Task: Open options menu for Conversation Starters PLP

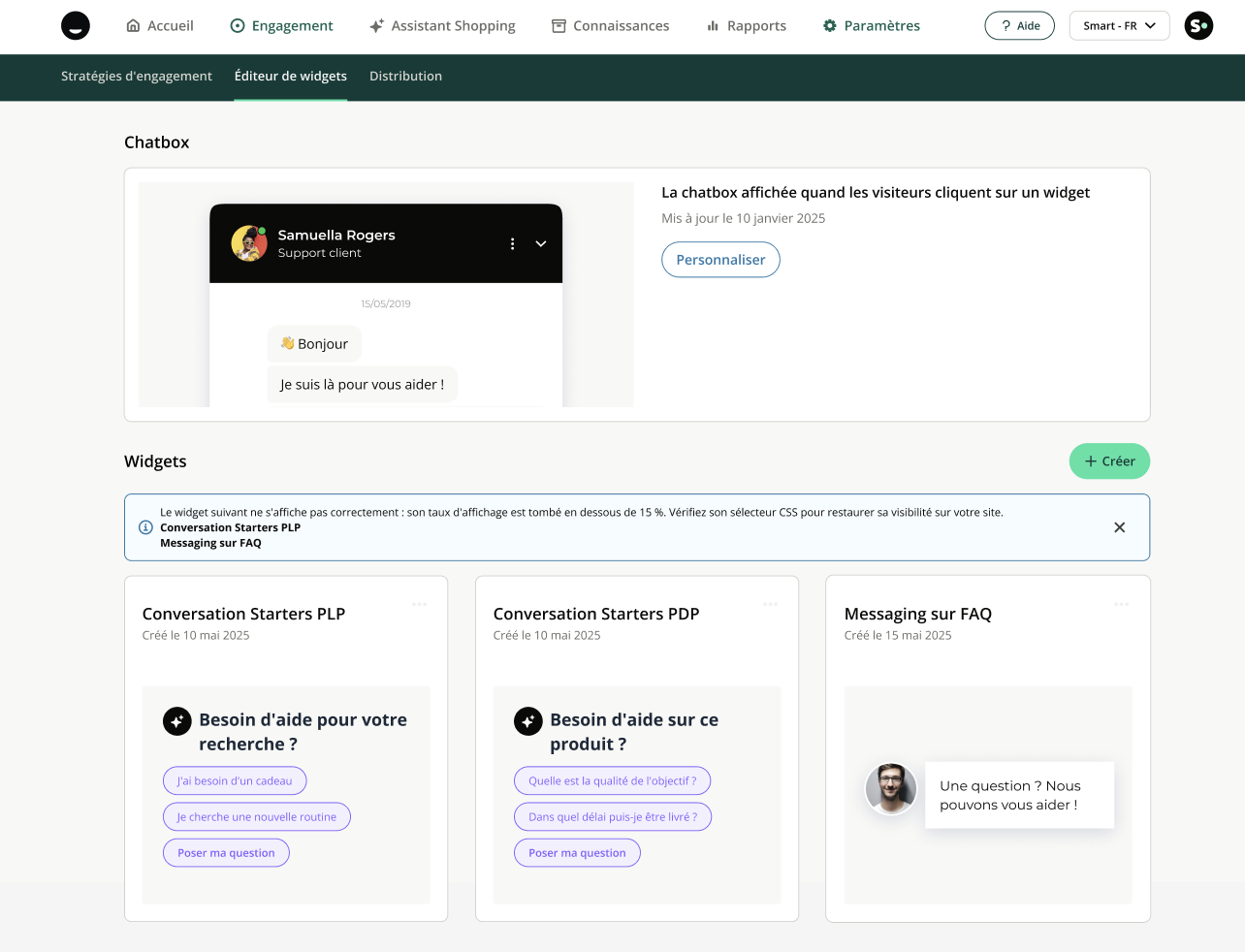Action: pos(419,605)
